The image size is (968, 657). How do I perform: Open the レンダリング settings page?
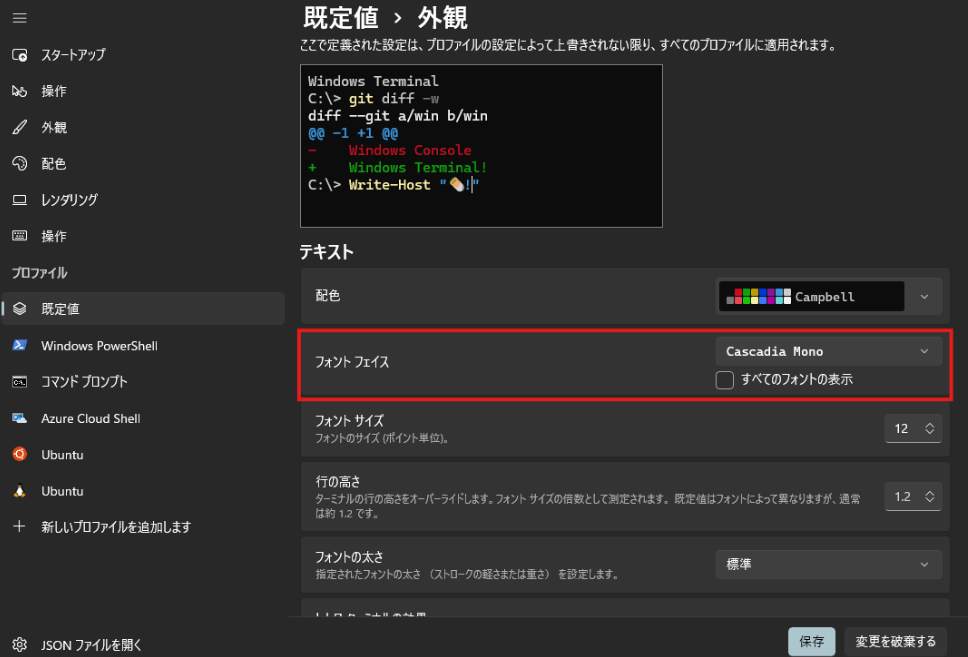click(143, 200)
